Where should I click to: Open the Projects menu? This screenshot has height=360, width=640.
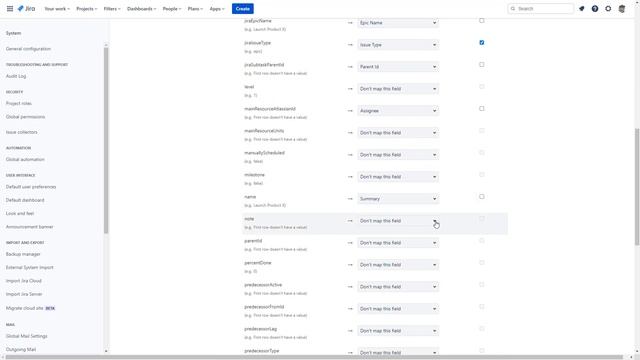coord(87,9)
